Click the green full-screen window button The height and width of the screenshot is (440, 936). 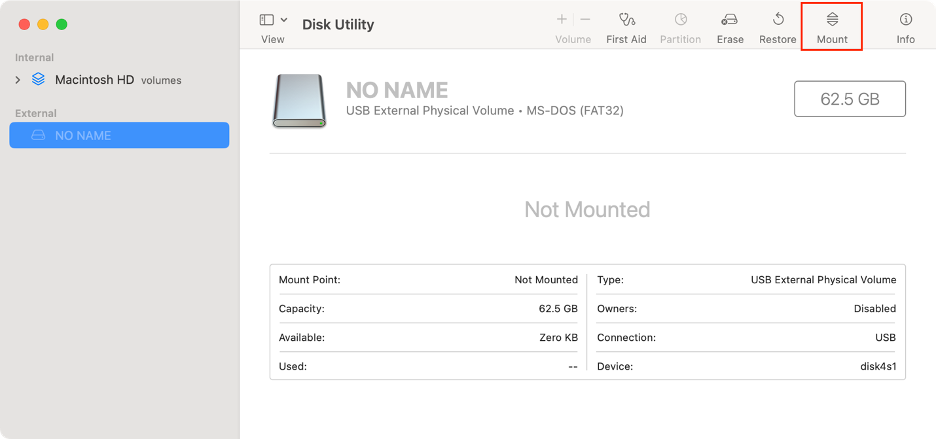(61, 24)
